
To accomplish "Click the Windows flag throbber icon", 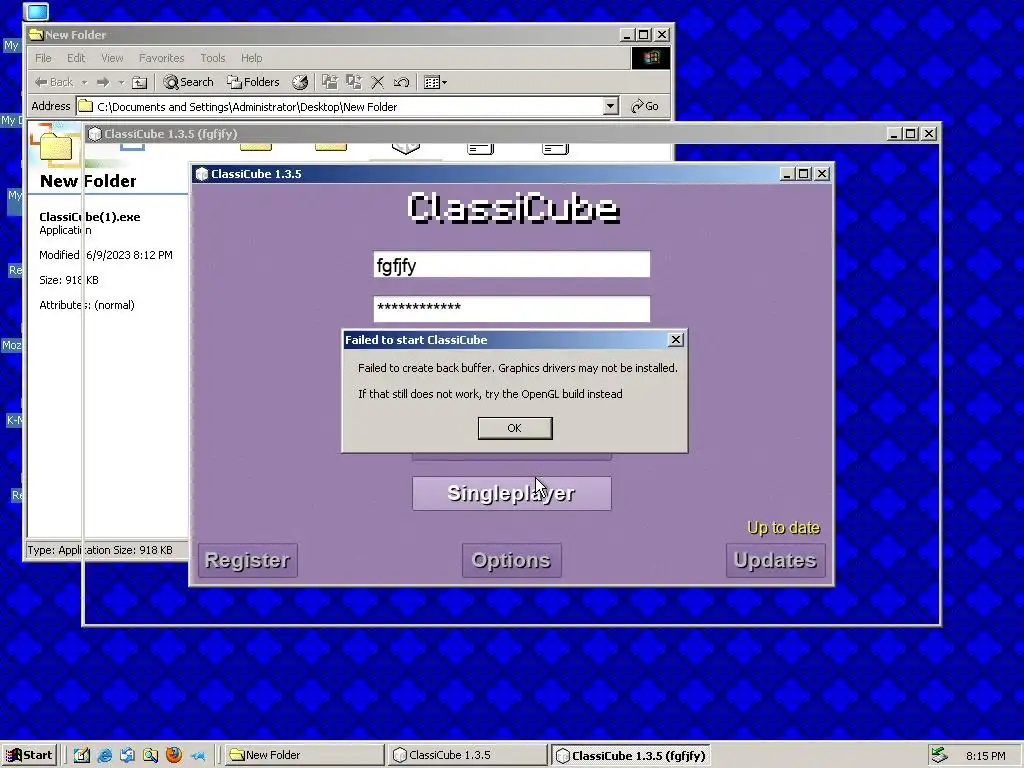I will pos(650,58).
